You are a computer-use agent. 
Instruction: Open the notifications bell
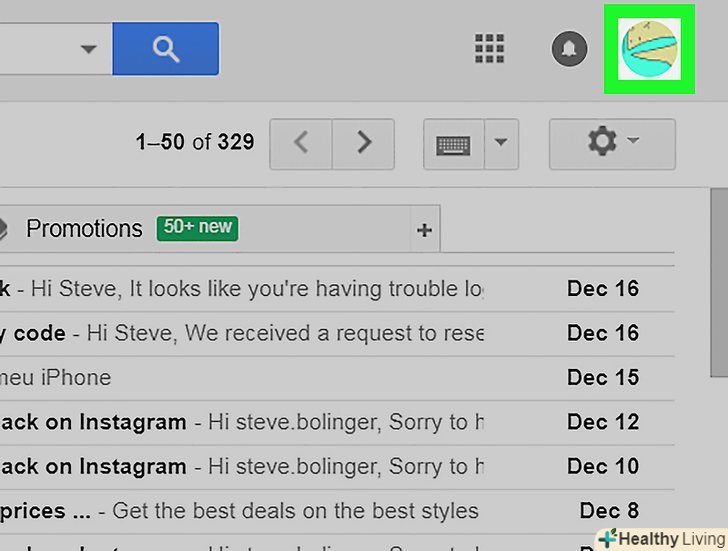point(570,48)
